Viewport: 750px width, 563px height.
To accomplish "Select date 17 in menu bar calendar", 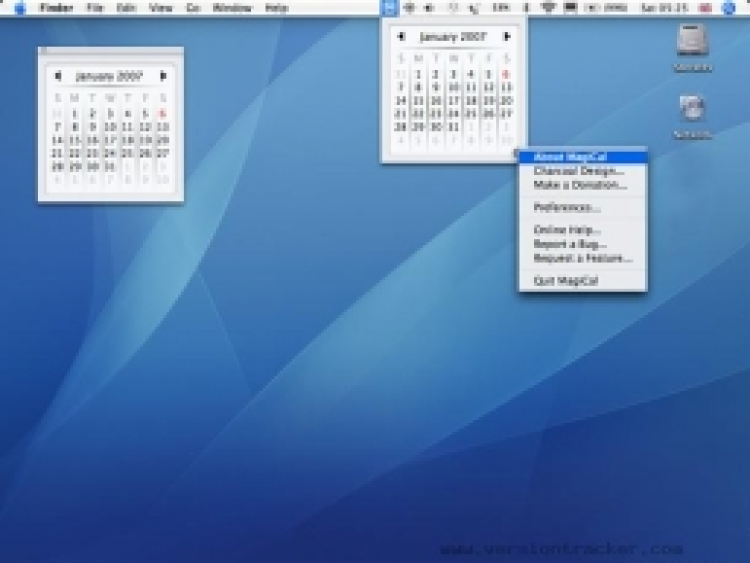I will pyautogui.click(x=453, y=100).
